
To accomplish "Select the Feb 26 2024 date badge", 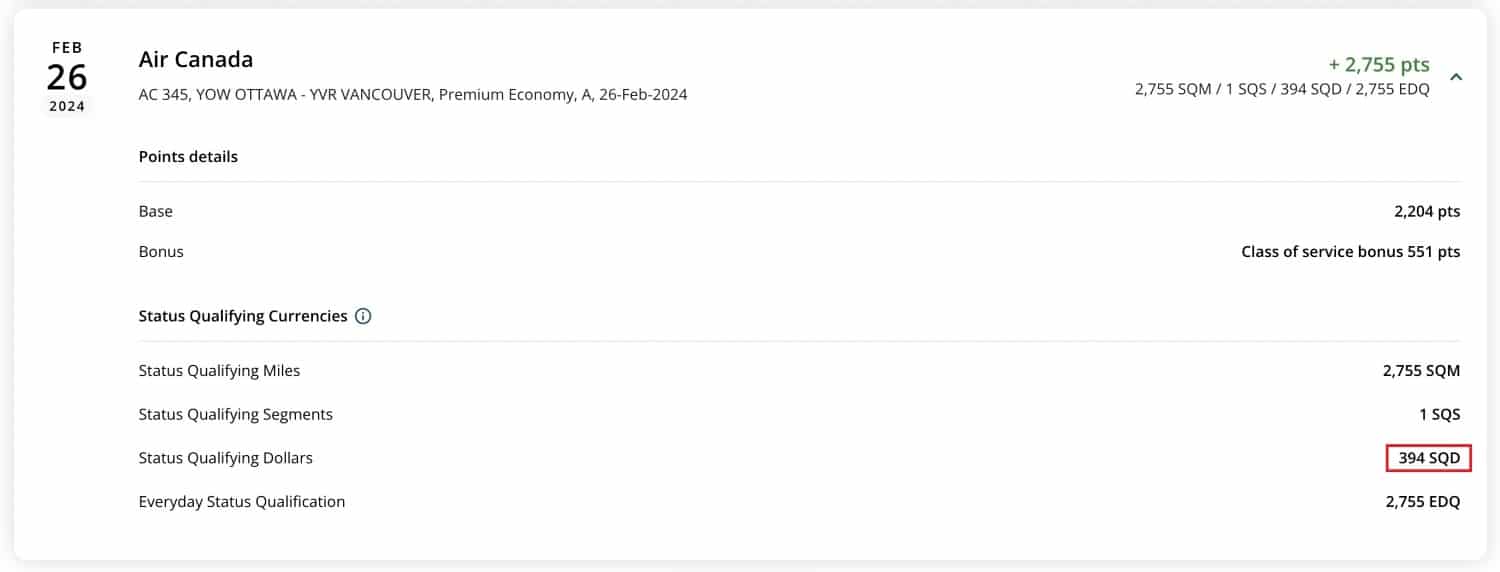I will 67,77.
